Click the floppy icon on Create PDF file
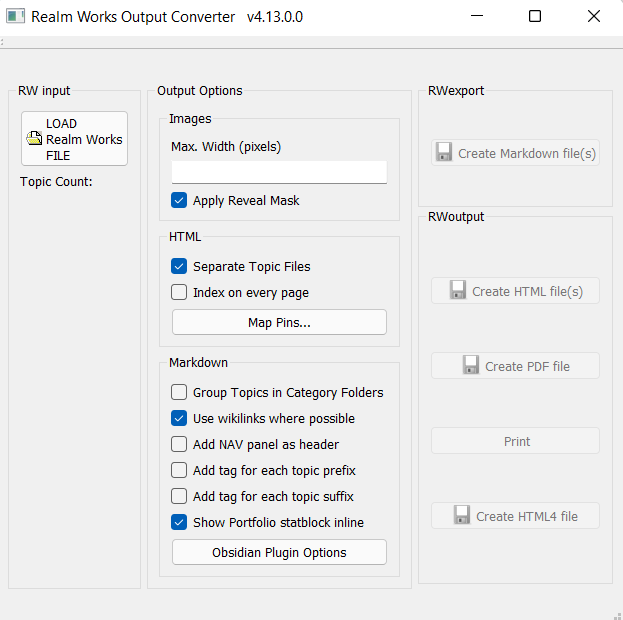Screen dimensions: 623x620 471,365
